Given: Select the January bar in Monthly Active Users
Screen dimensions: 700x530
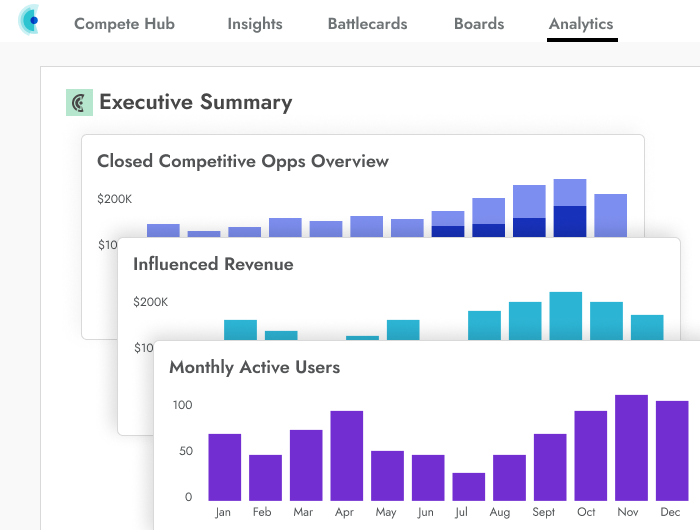Looking at the screenshot, I should [224, 466].
